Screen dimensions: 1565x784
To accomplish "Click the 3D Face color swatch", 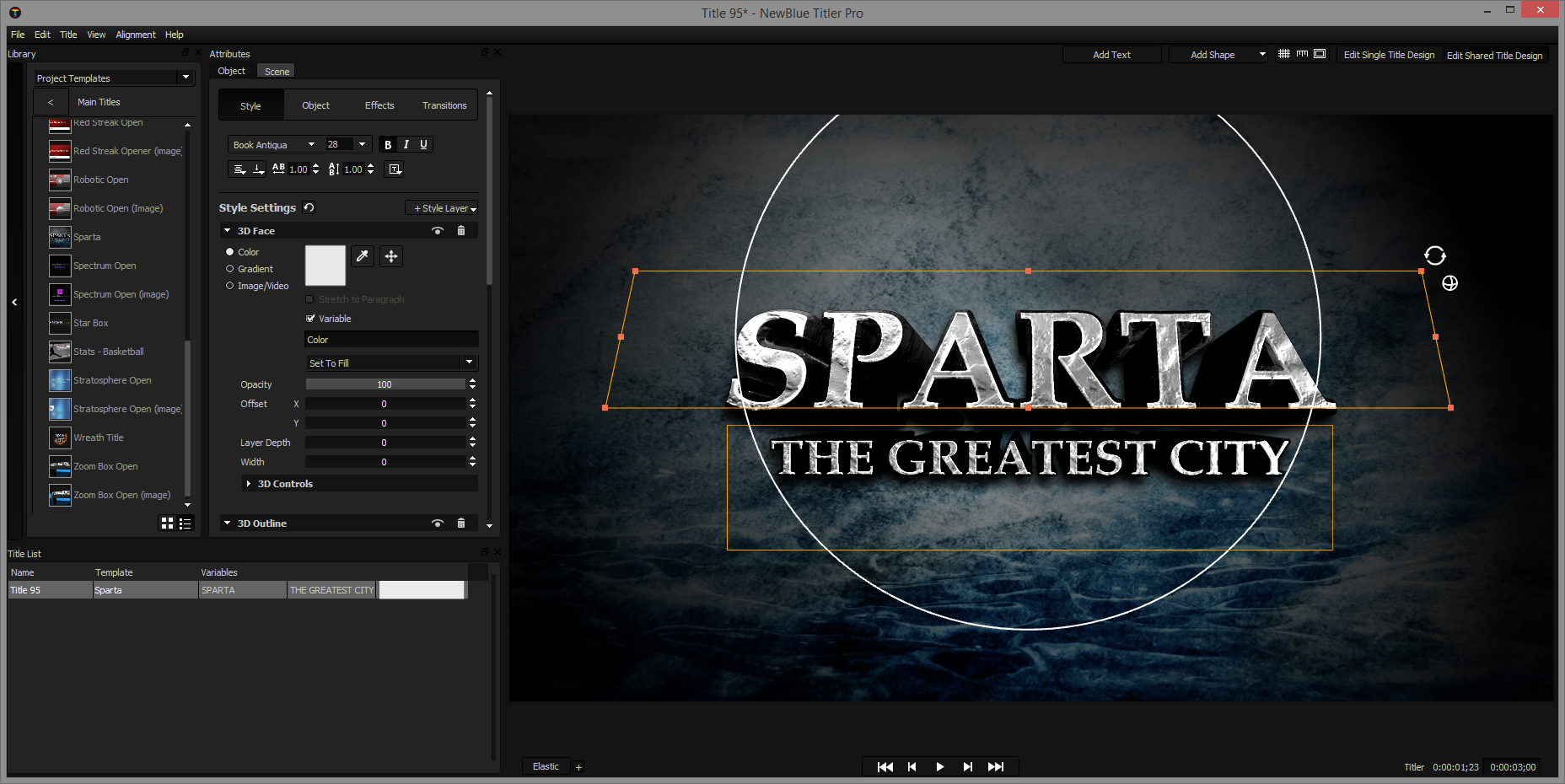I will (x=325, y=266).
